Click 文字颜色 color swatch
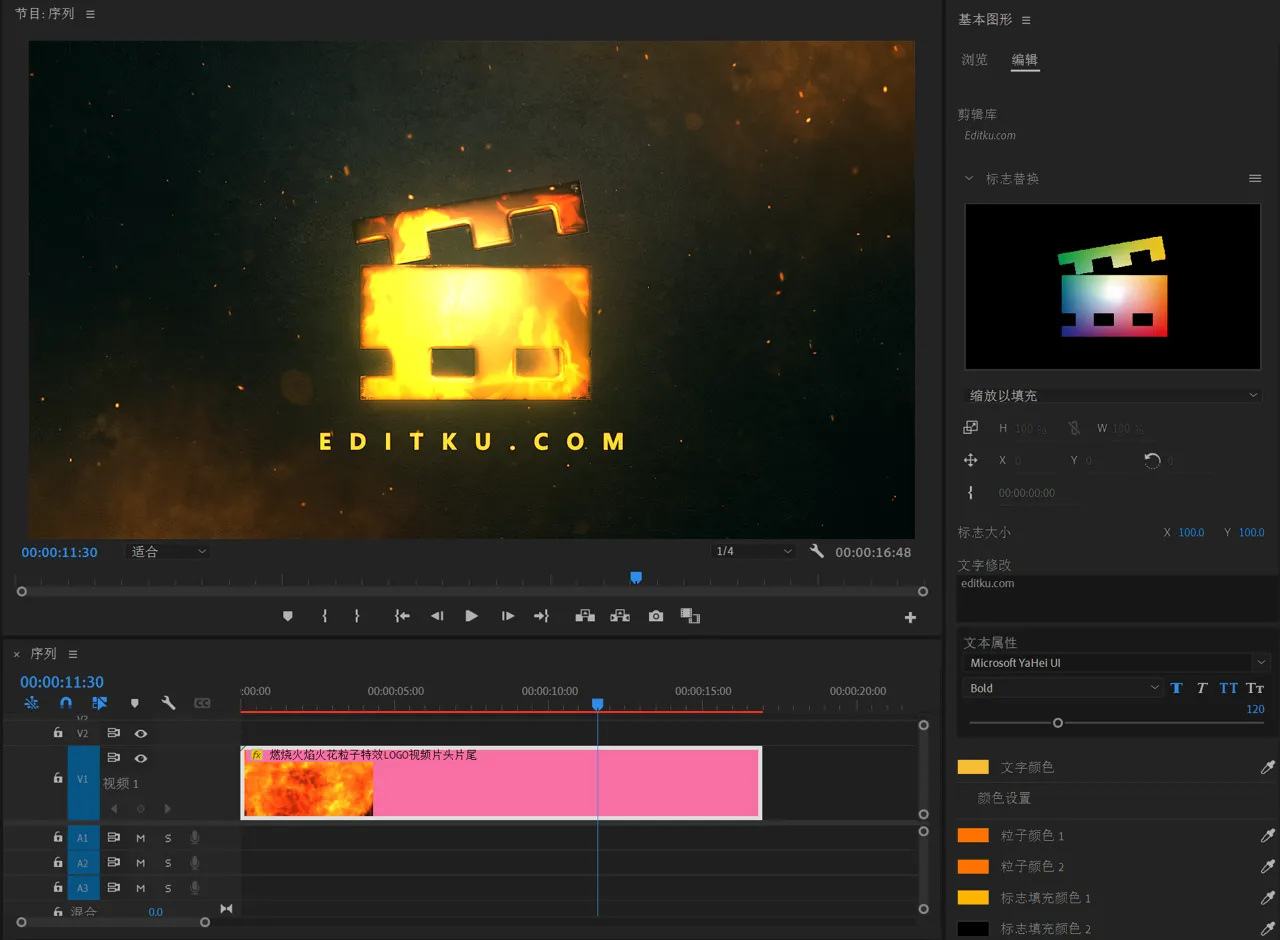The width and height of the screenshot is (1280, 940). pyautogui.click(x=973, y=767)
